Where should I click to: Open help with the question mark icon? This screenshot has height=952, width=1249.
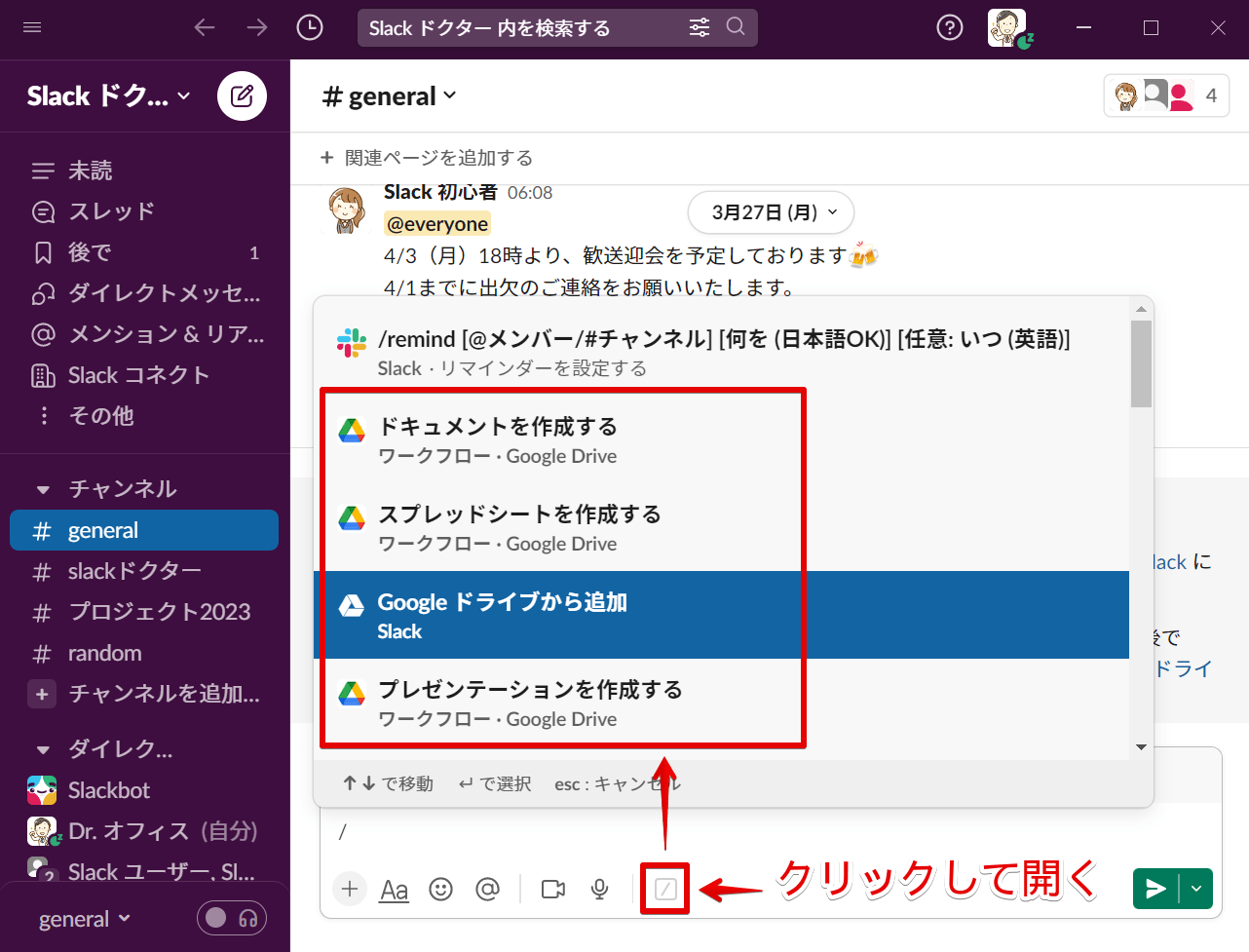click(x=950, y=27)
